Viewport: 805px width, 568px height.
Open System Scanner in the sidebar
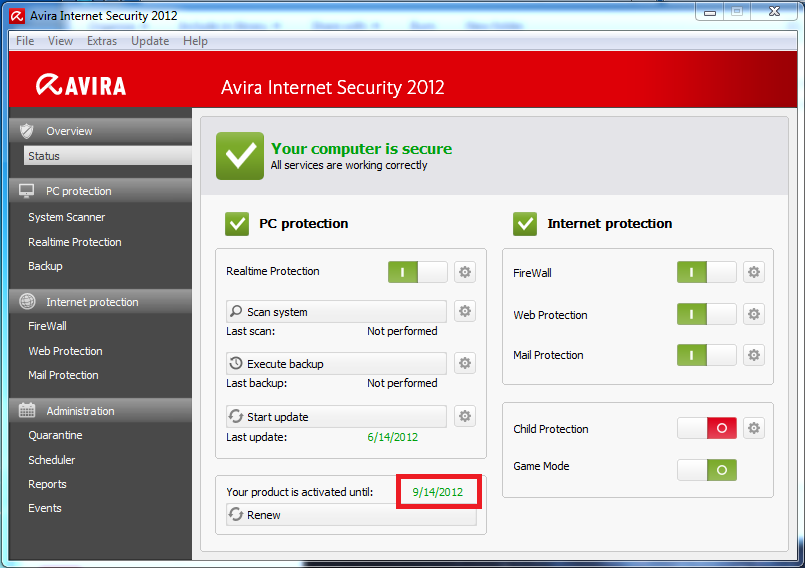pos(67,217)
